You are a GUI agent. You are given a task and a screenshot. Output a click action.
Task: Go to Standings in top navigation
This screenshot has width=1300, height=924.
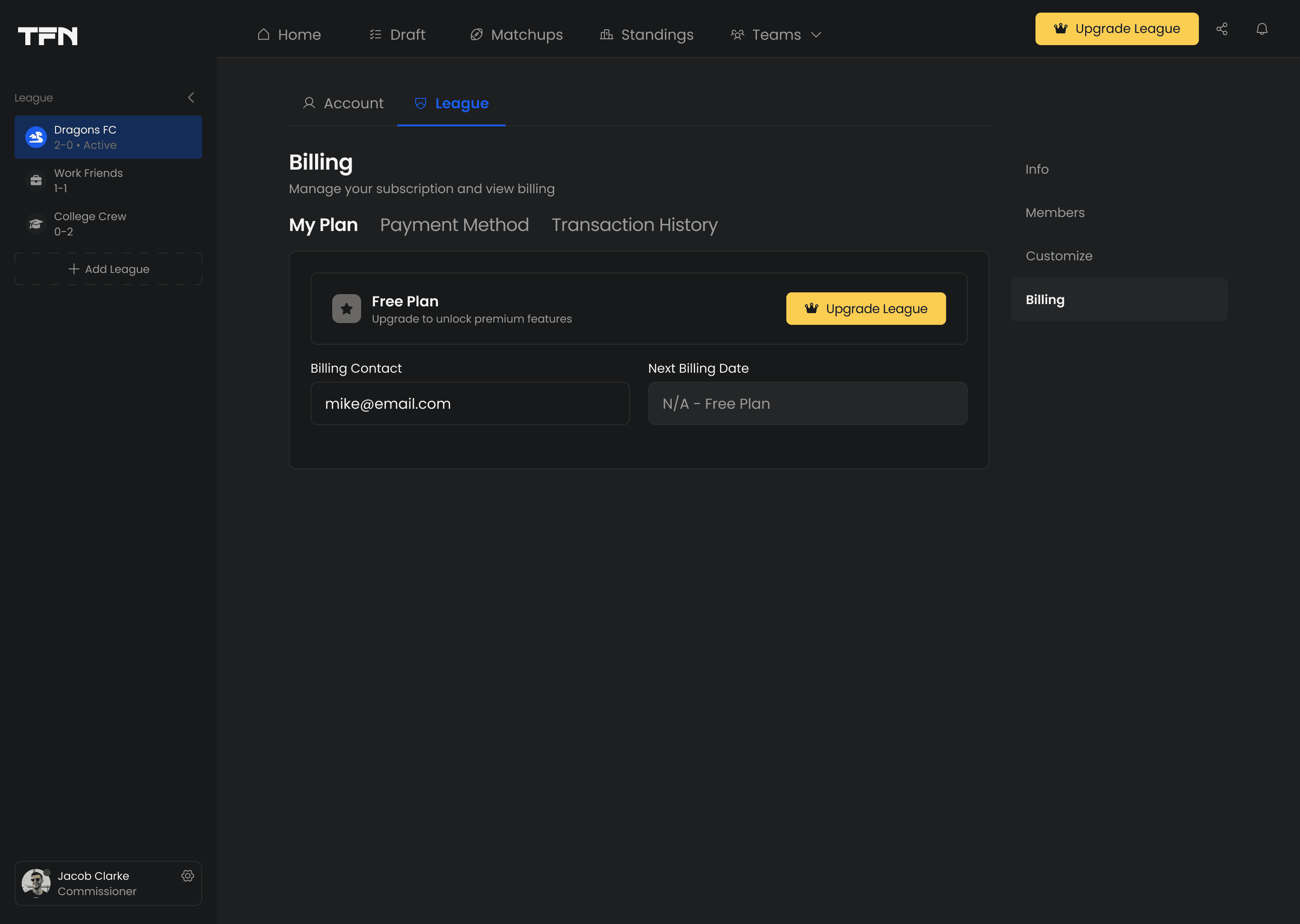pyautogui.click(x=646, y=35)
